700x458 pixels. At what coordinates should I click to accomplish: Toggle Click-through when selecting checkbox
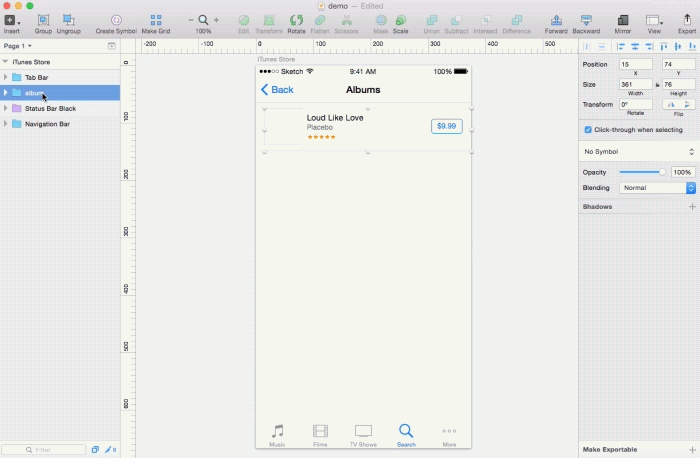(x=588, y=129)
